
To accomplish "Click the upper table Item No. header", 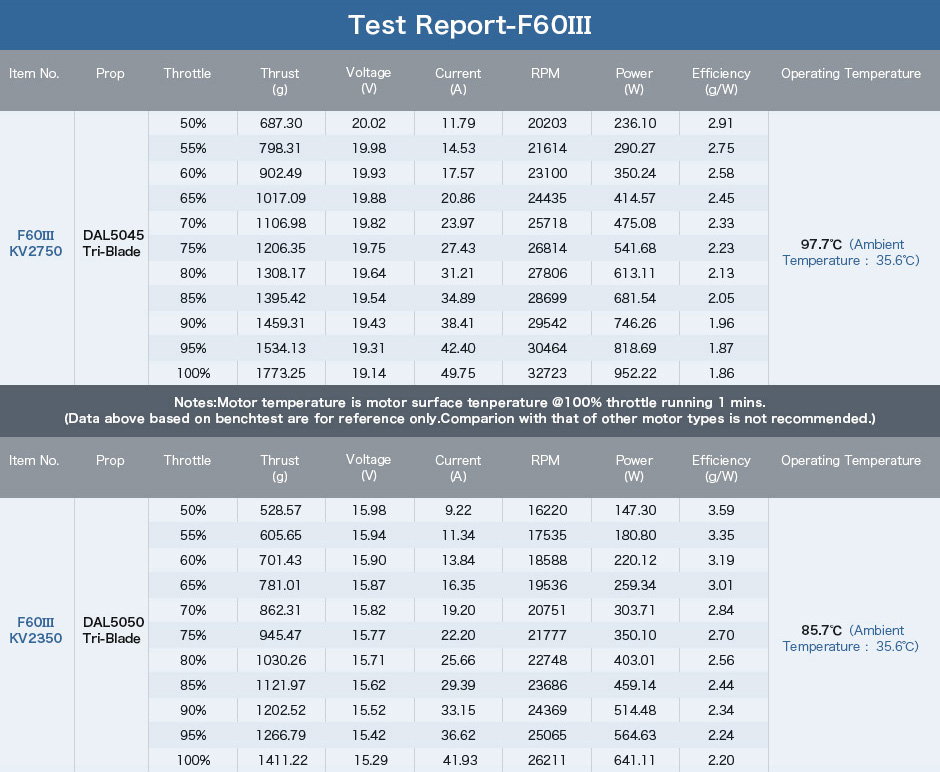I will click(x=34, y=74).
